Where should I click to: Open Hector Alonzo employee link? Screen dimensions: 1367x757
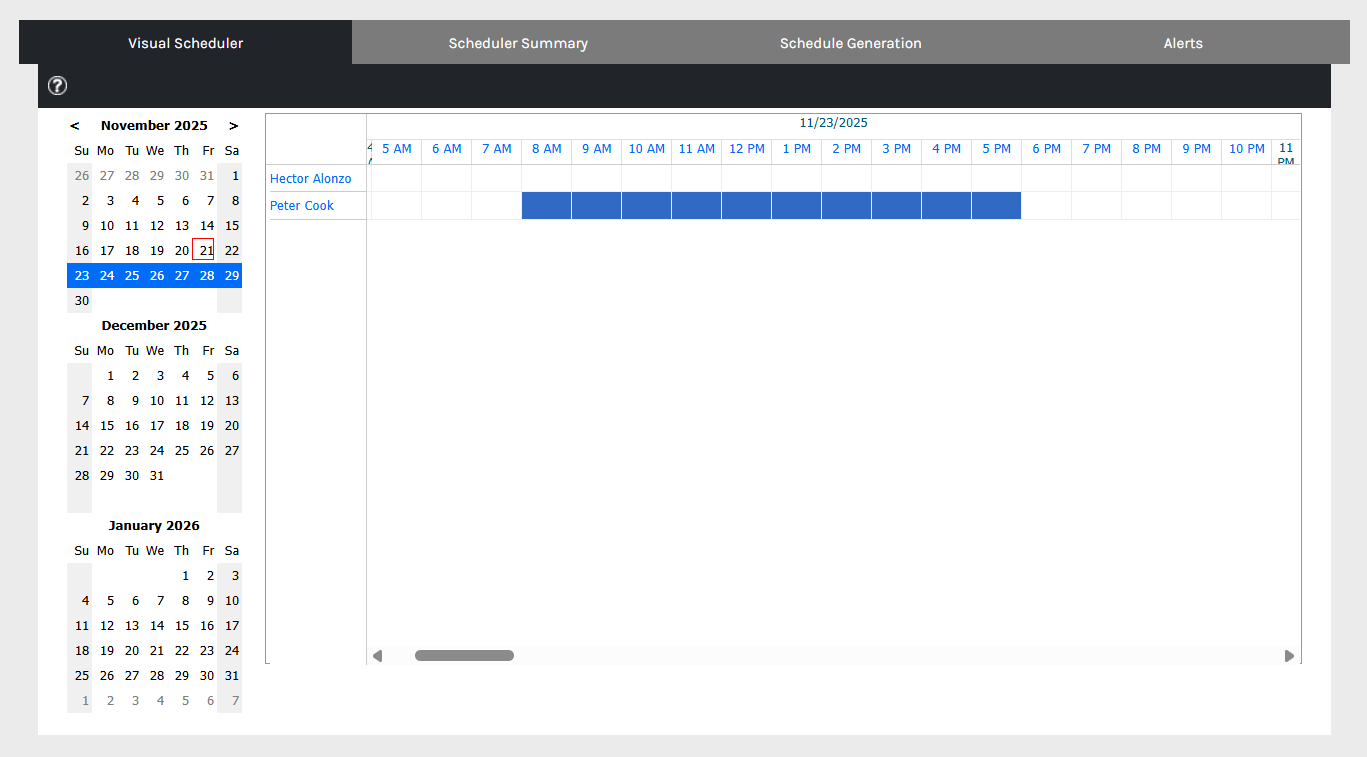click(x=311, y=179)
